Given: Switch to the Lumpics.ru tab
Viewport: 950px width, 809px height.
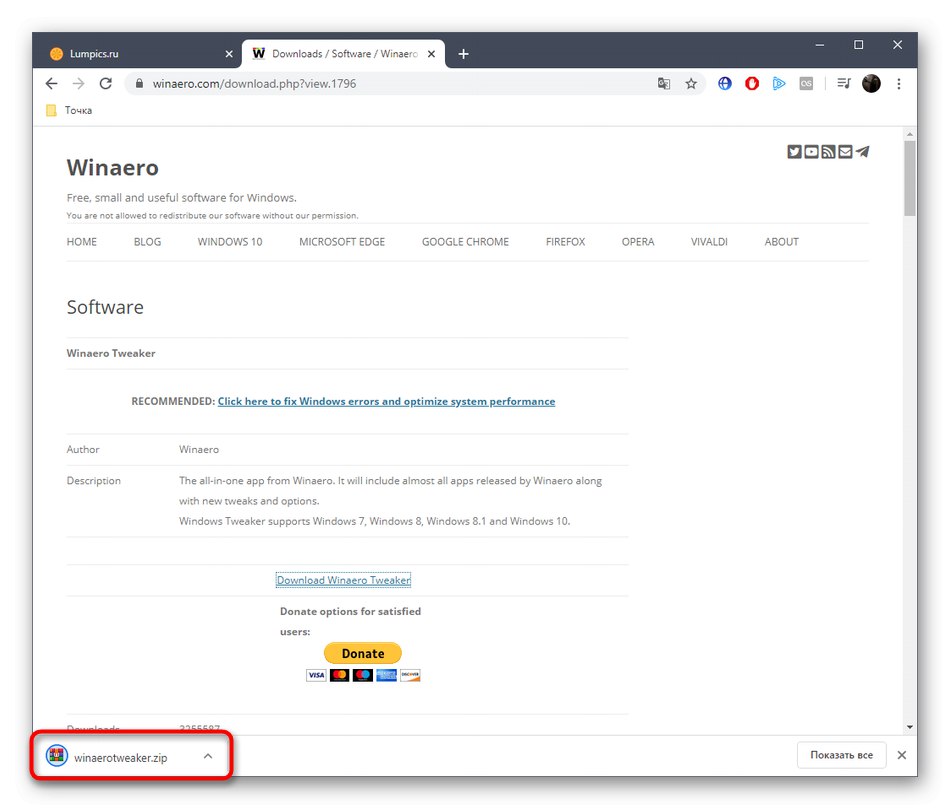Looking at the screenshot, I should [139, 54].
